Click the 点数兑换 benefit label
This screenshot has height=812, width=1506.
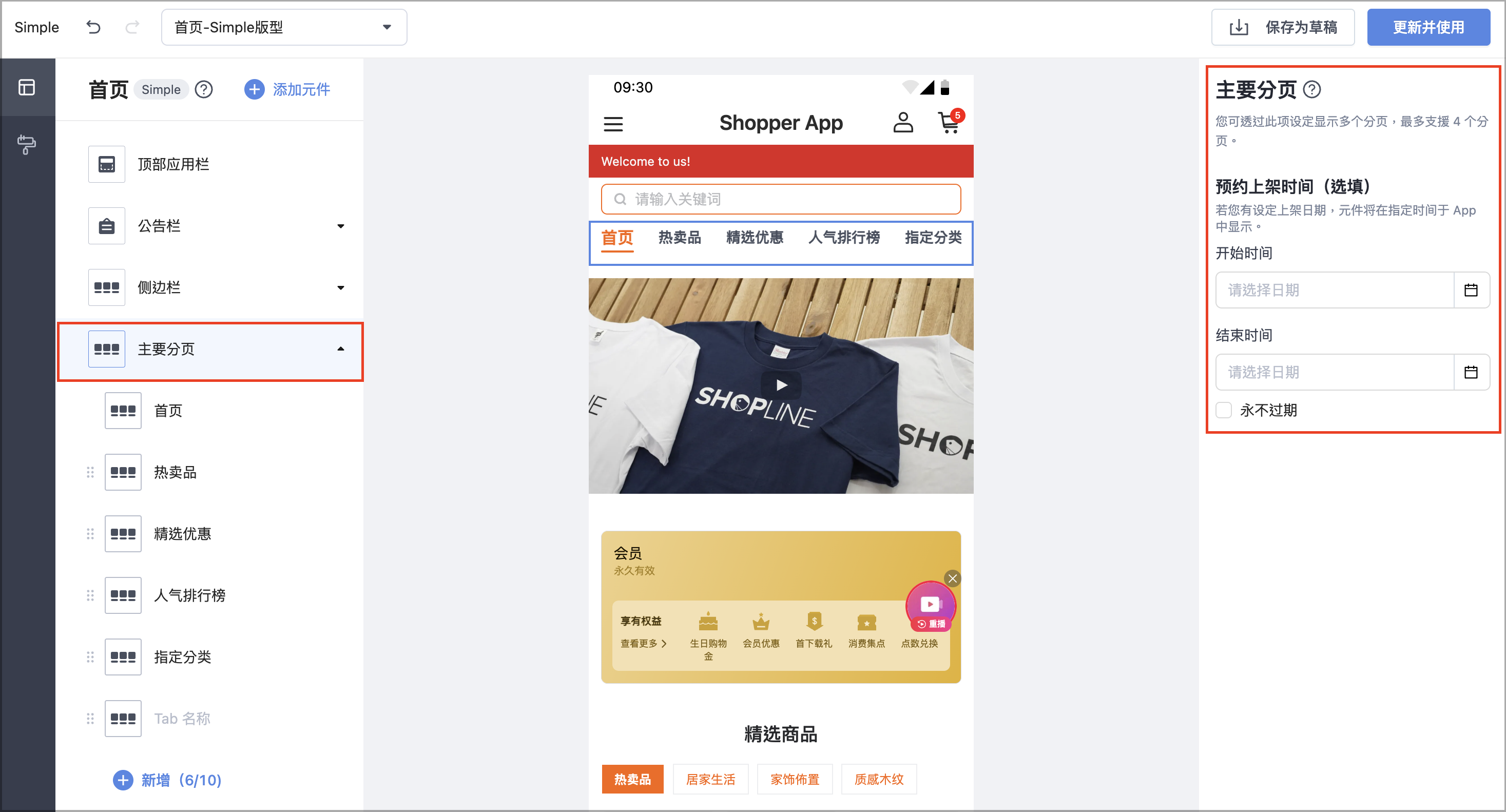[x=919, y=644]
